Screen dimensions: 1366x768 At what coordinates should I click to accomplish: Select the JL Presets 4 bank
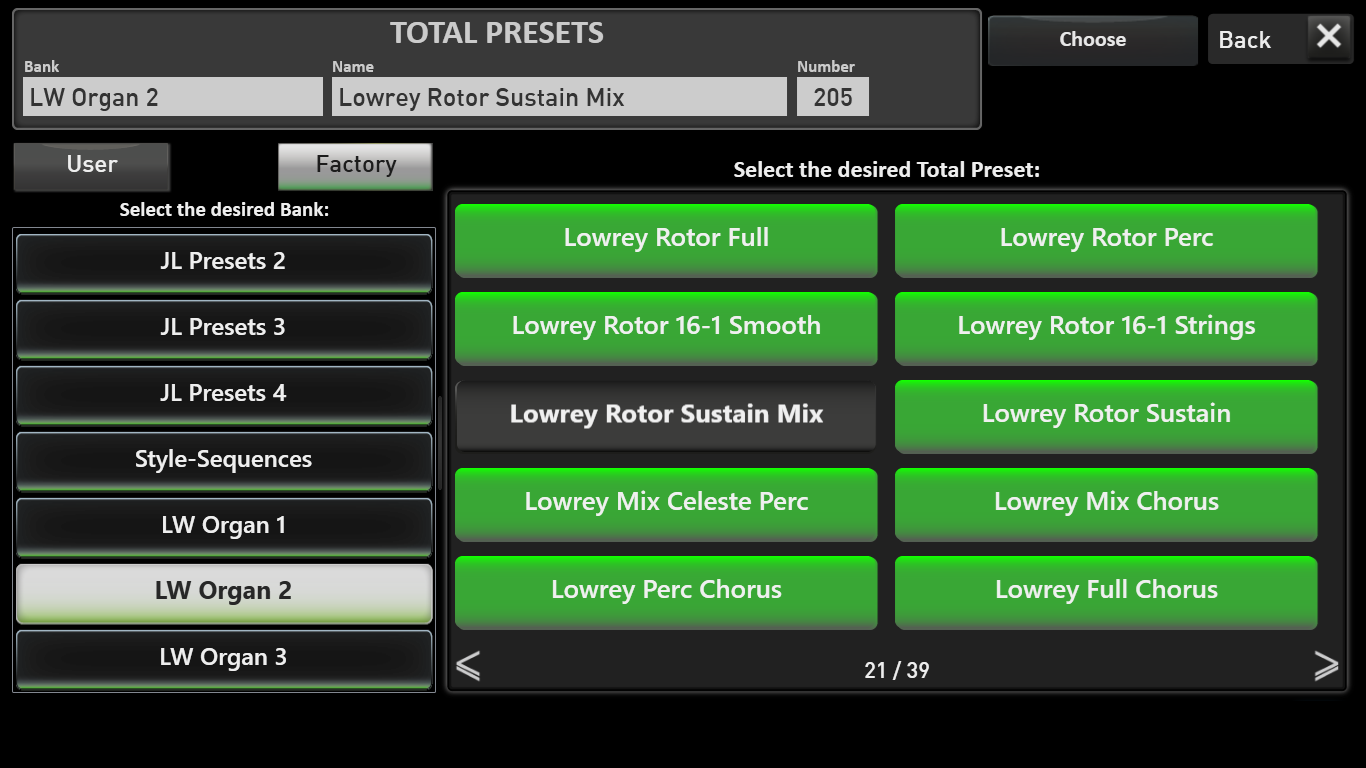pos(224,394)
